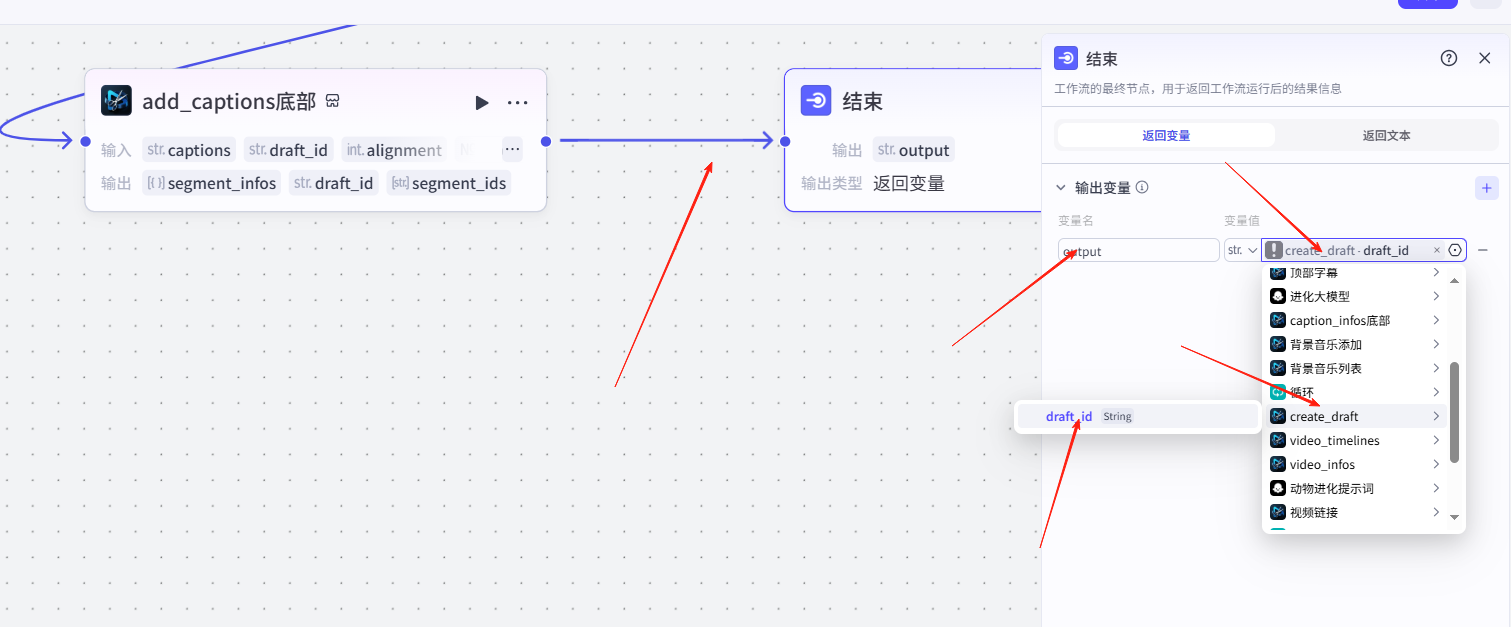Click the variable picker target icon
Viewport: 1511px width, 627px height.
[x=1455, y=250]
